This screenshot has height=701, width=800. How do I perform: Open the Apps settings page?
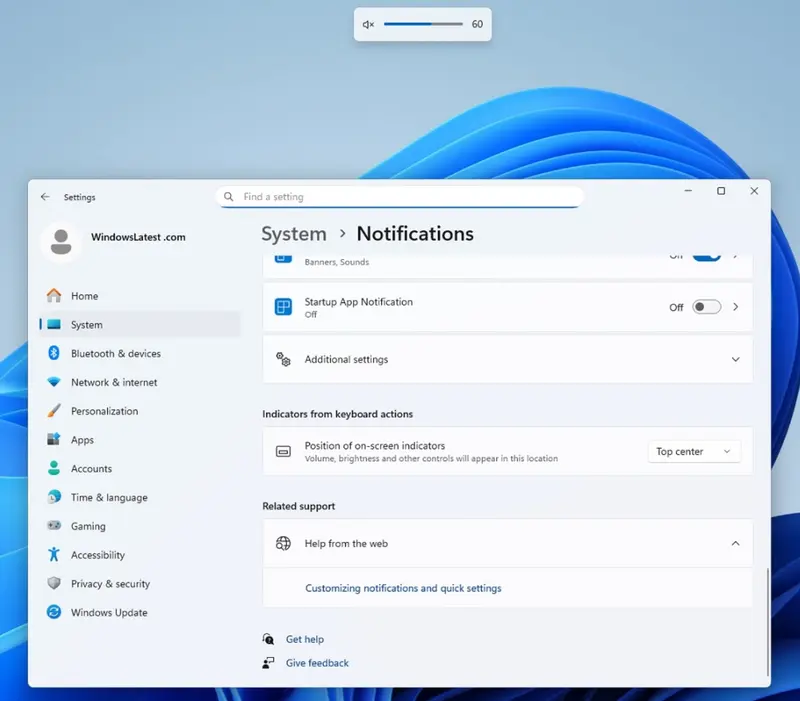click(82, 440)
